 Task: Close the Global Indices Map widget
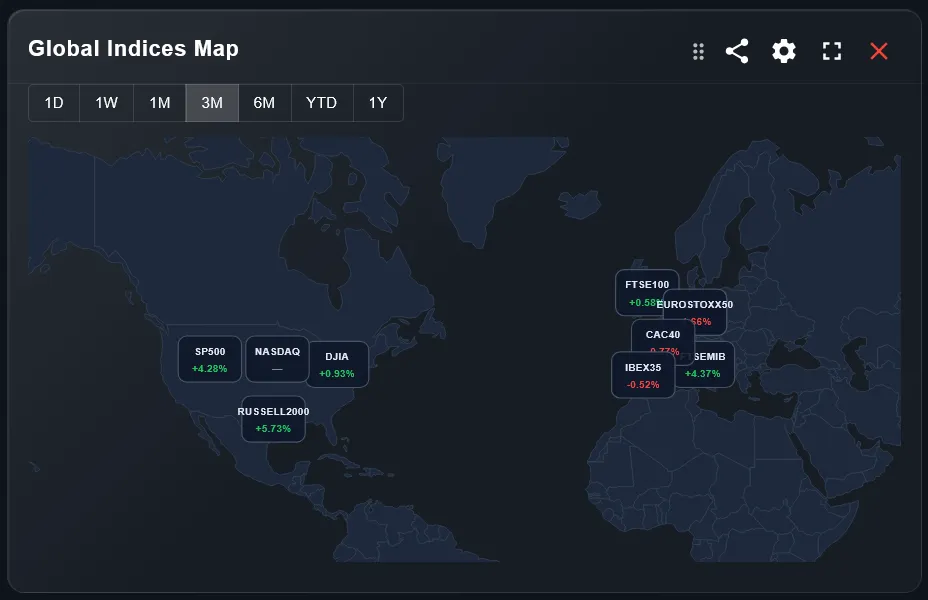pyautogui.click(x=879, y=51)
